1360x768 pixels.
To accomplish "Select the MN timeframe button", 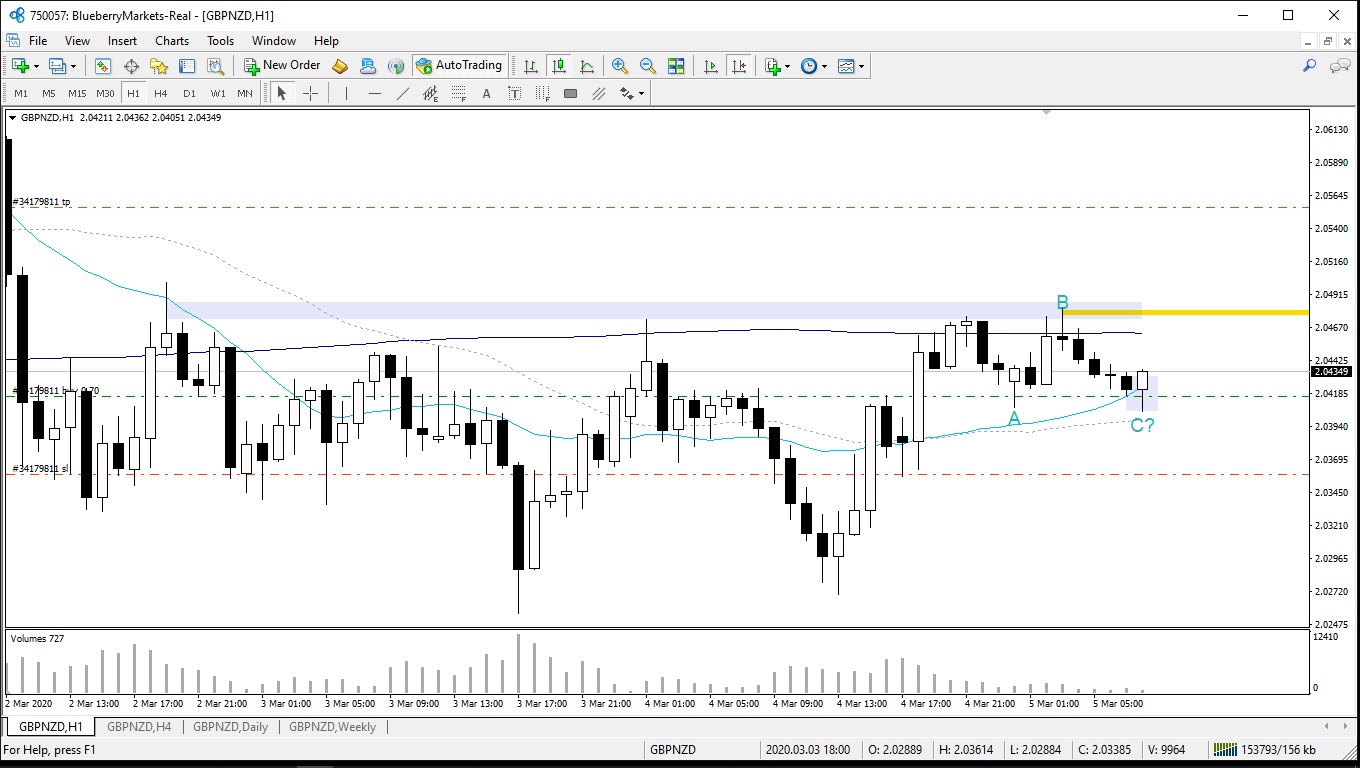I will [x=245, y=93].
